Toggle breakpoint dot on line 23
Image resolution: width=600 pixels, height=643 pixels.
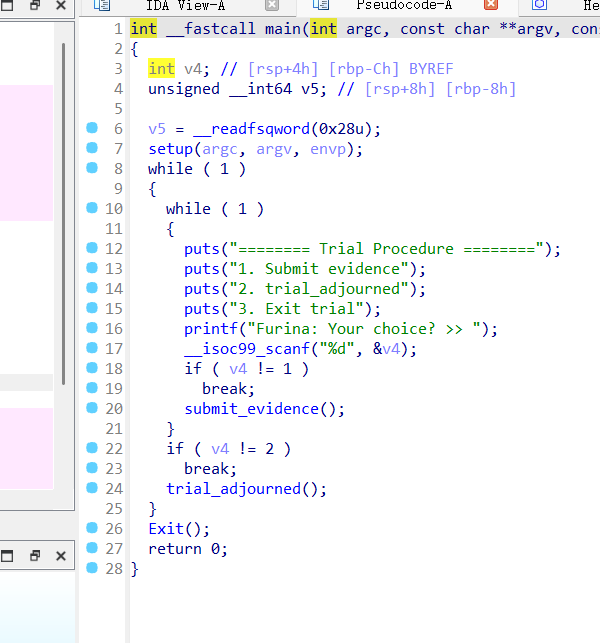pos(92,467)
